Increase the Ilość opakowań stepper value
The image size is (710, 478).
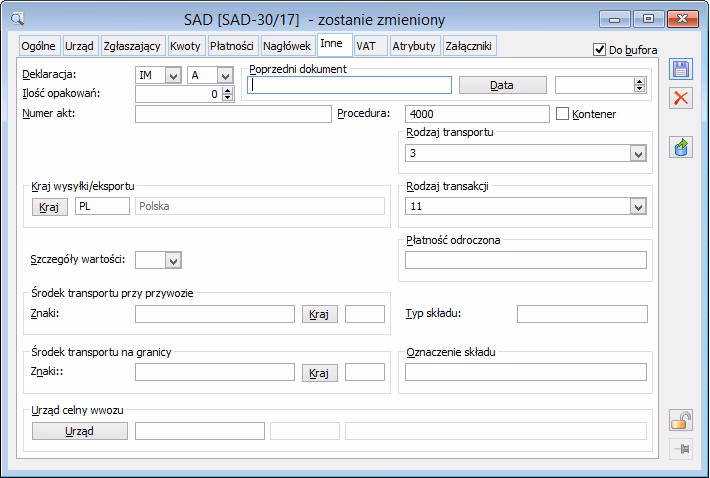227,90
